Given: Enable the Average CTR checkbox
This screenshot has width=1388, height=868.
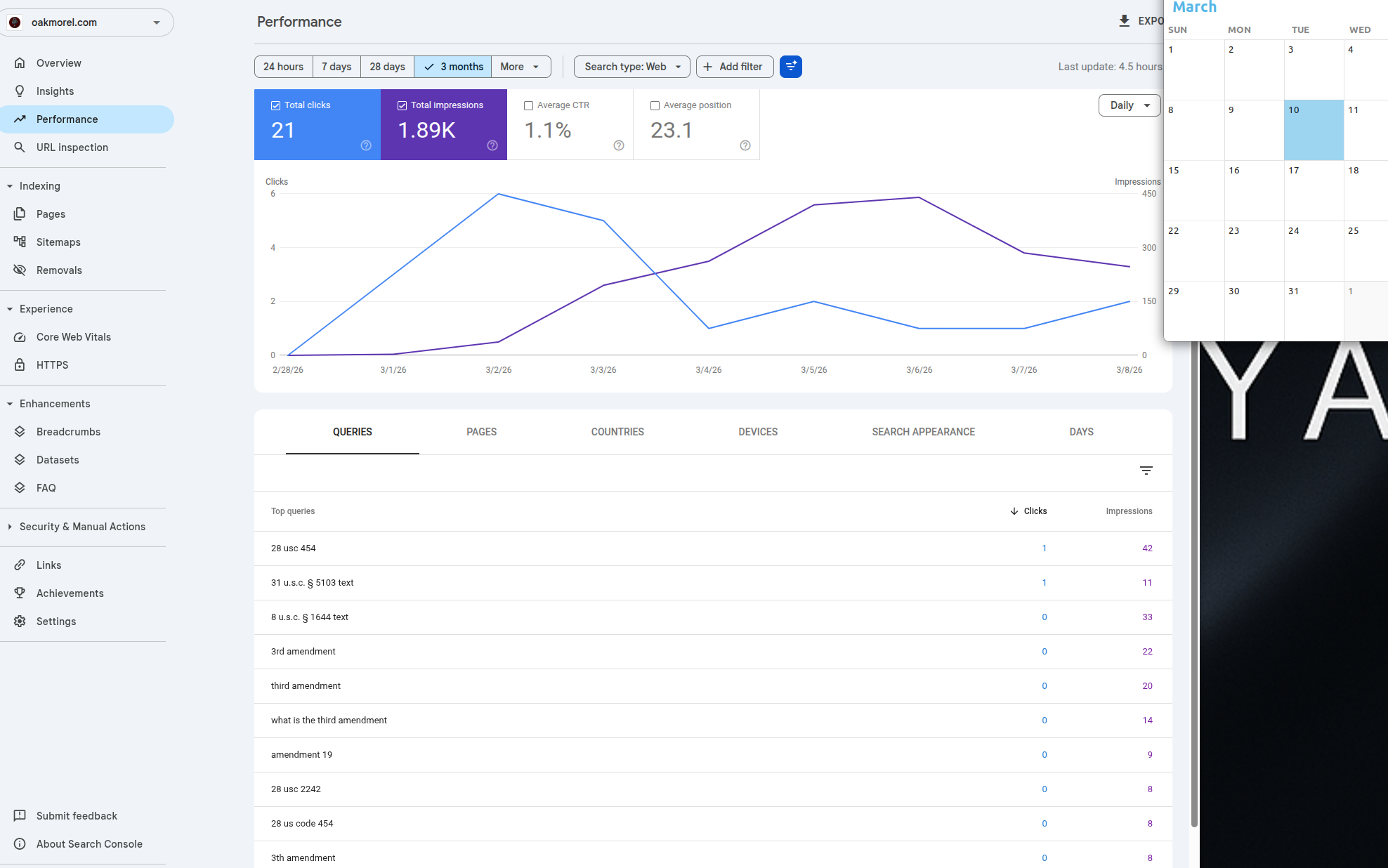Looking at the screenshot, I should click(x=528, y=105).
